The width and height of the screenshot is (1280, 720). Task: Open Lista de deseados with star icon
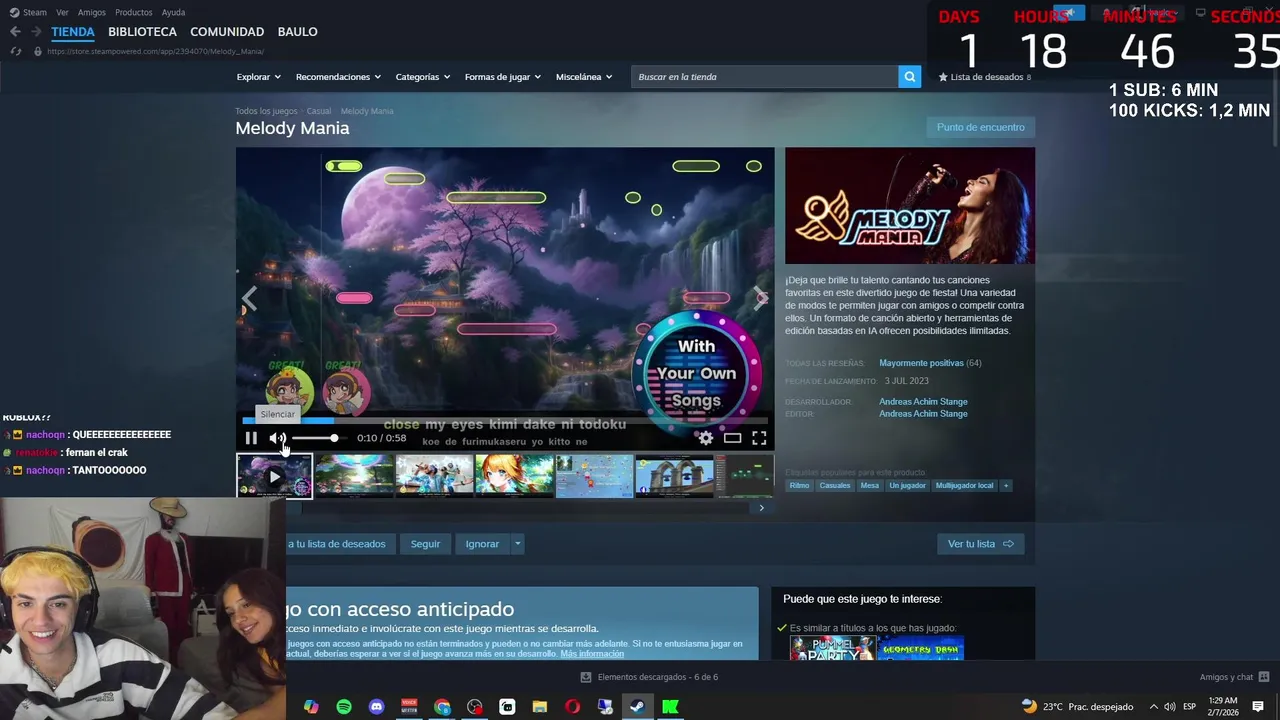(984, 77)
